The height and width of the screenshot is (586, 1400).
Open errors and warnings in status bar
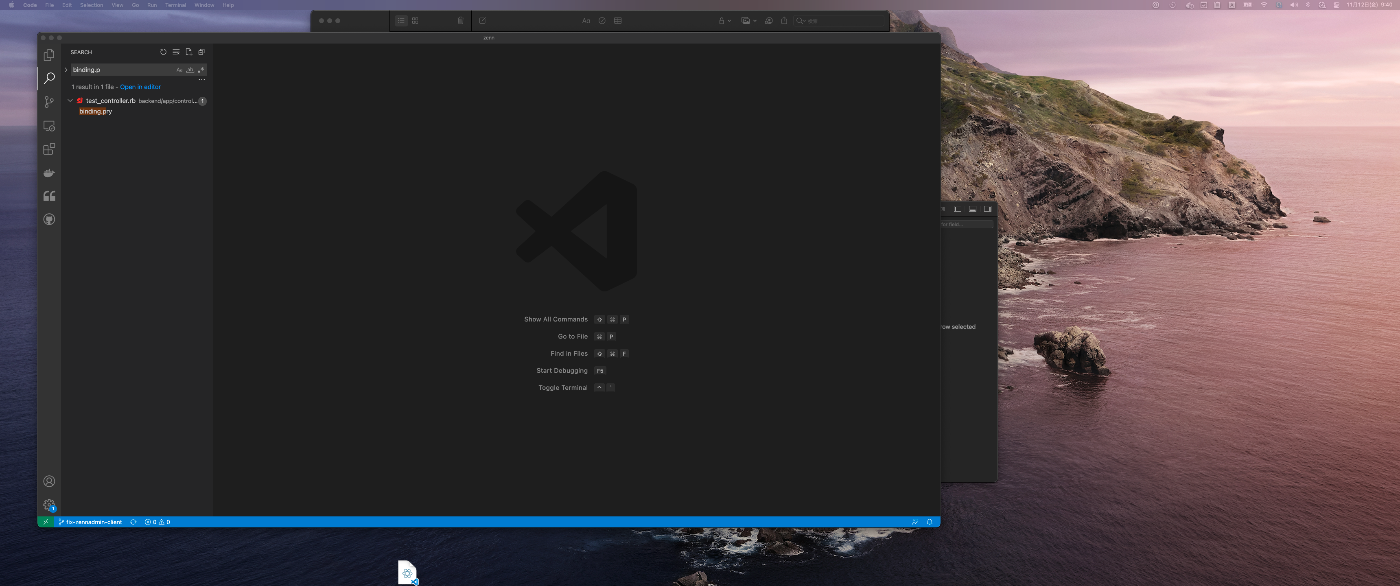157,522
